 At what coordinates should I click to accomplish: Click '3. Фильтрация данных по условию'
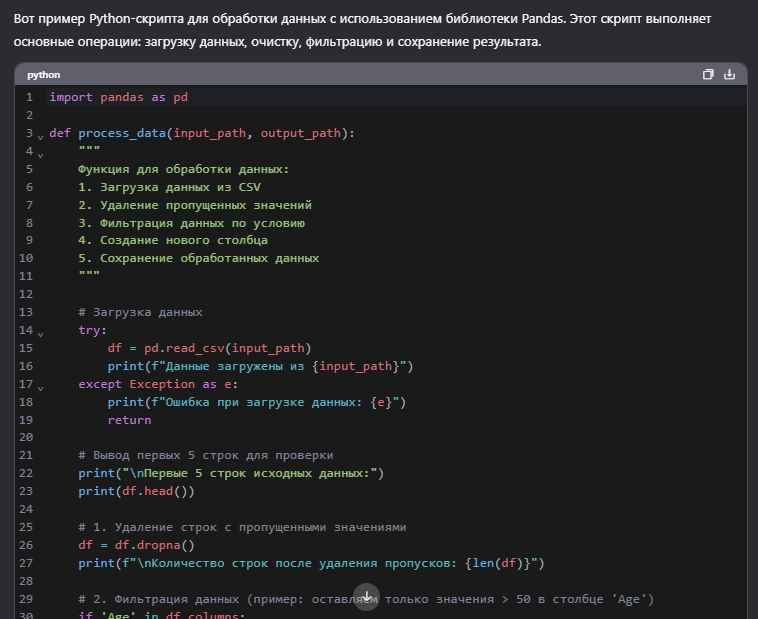191,223
